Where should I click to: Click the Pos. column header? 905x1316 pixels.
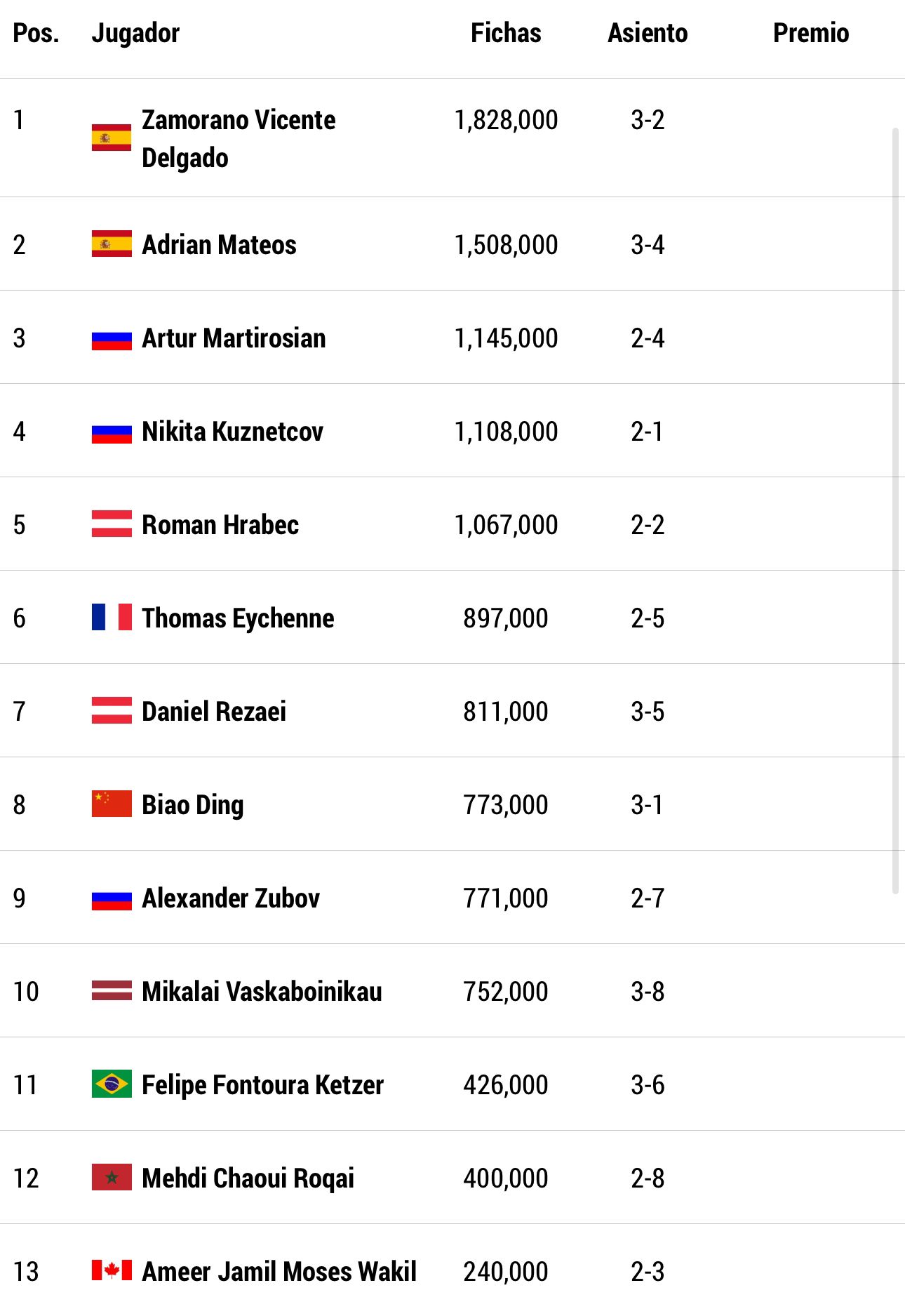point(36,33)
